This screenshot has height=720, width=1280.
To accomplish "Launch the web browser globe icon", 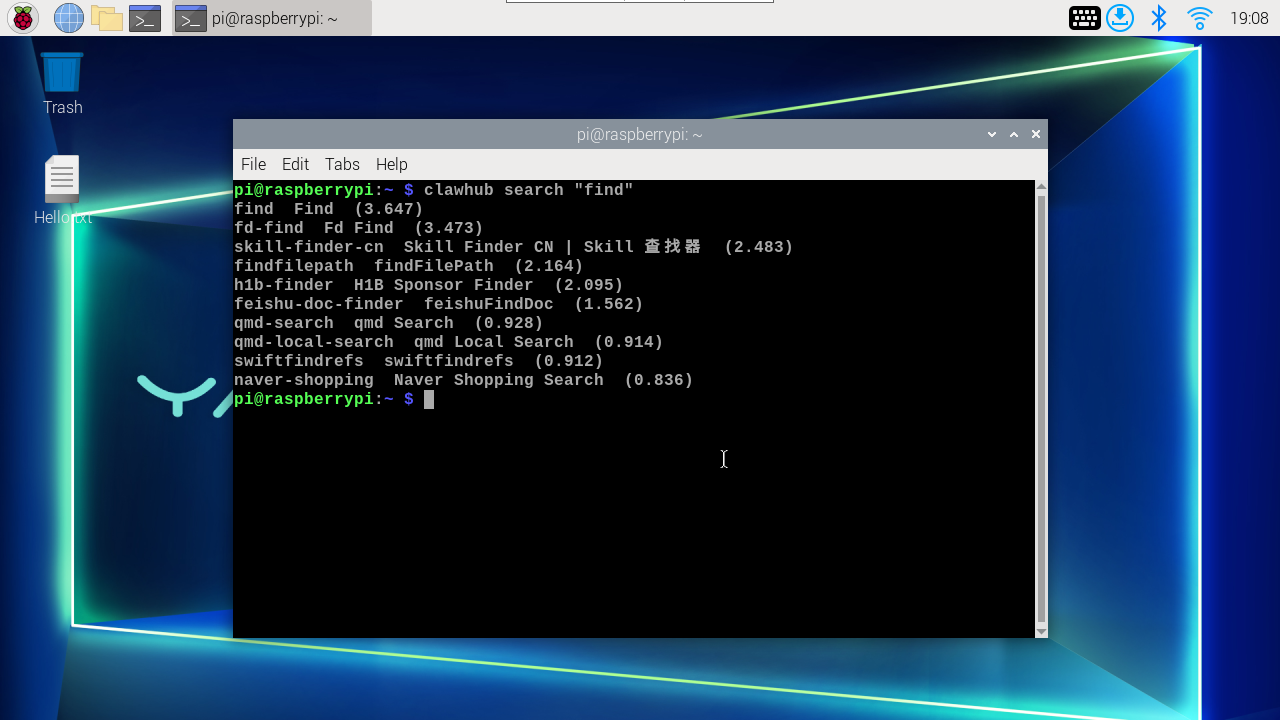I will tap(69, 18).
